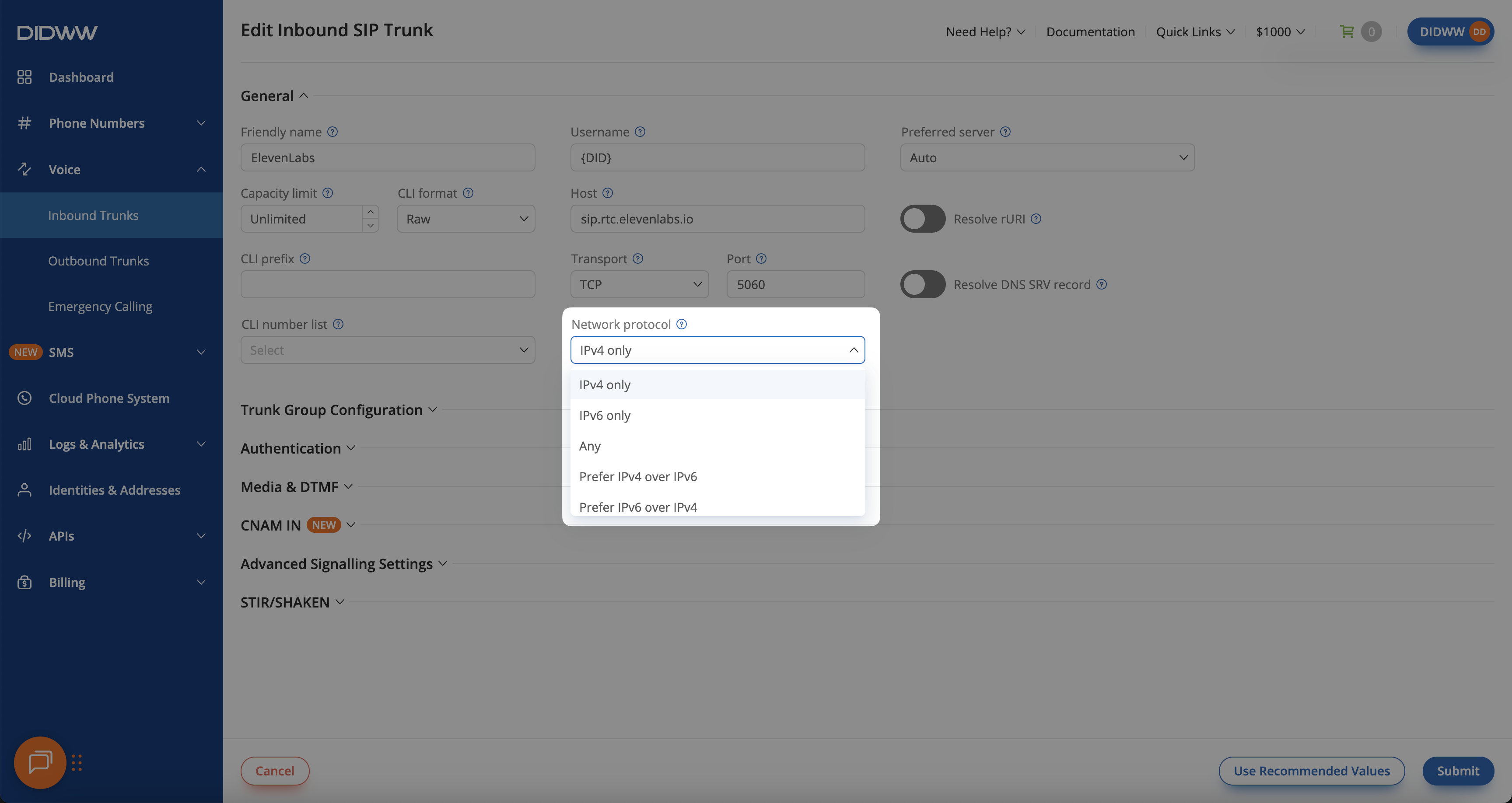
Task: Click the Cloud Phone System phone icon
Action: pyautogui.click(x=24, y=398)
